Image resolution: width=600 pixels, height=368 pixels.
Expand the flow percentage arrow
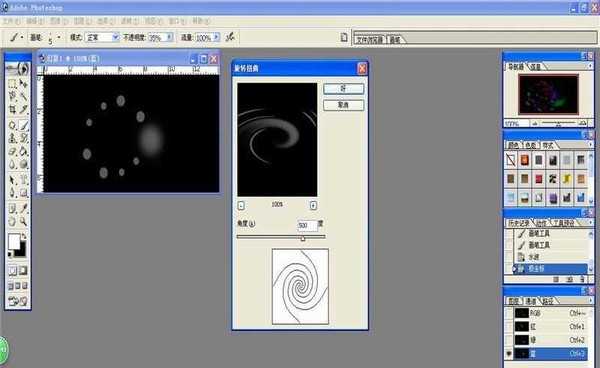click(217, 37)
